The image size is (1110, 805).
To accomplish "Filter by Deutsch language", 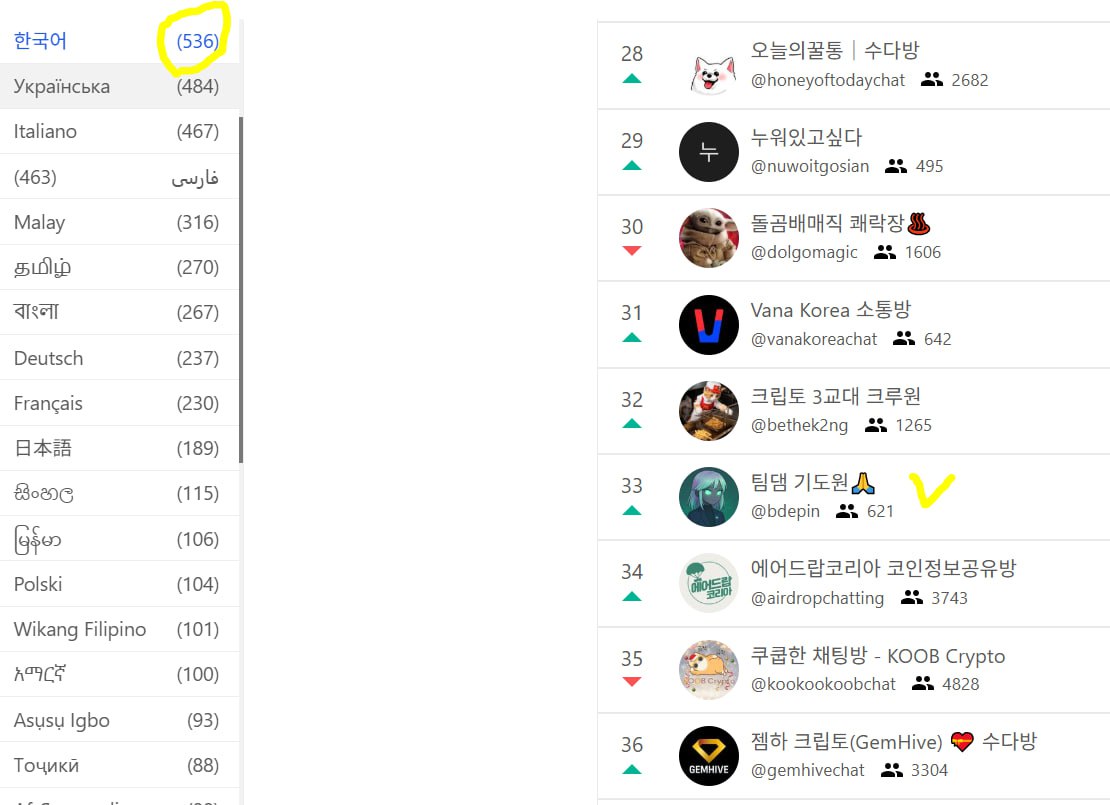I will (x=119, y=358).
